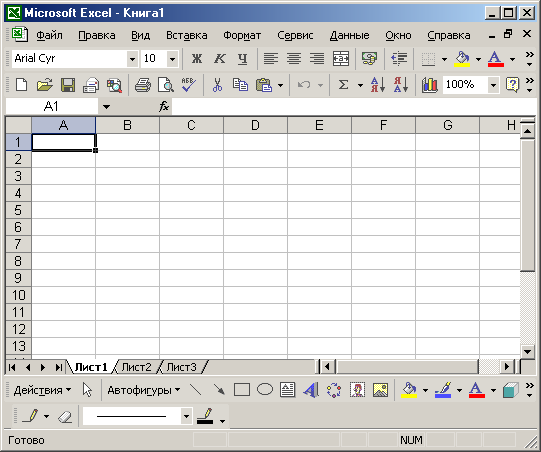Toggle bold Ж formatting
The height and width of the screenshot is (452, 541).
tap(197, 58)
